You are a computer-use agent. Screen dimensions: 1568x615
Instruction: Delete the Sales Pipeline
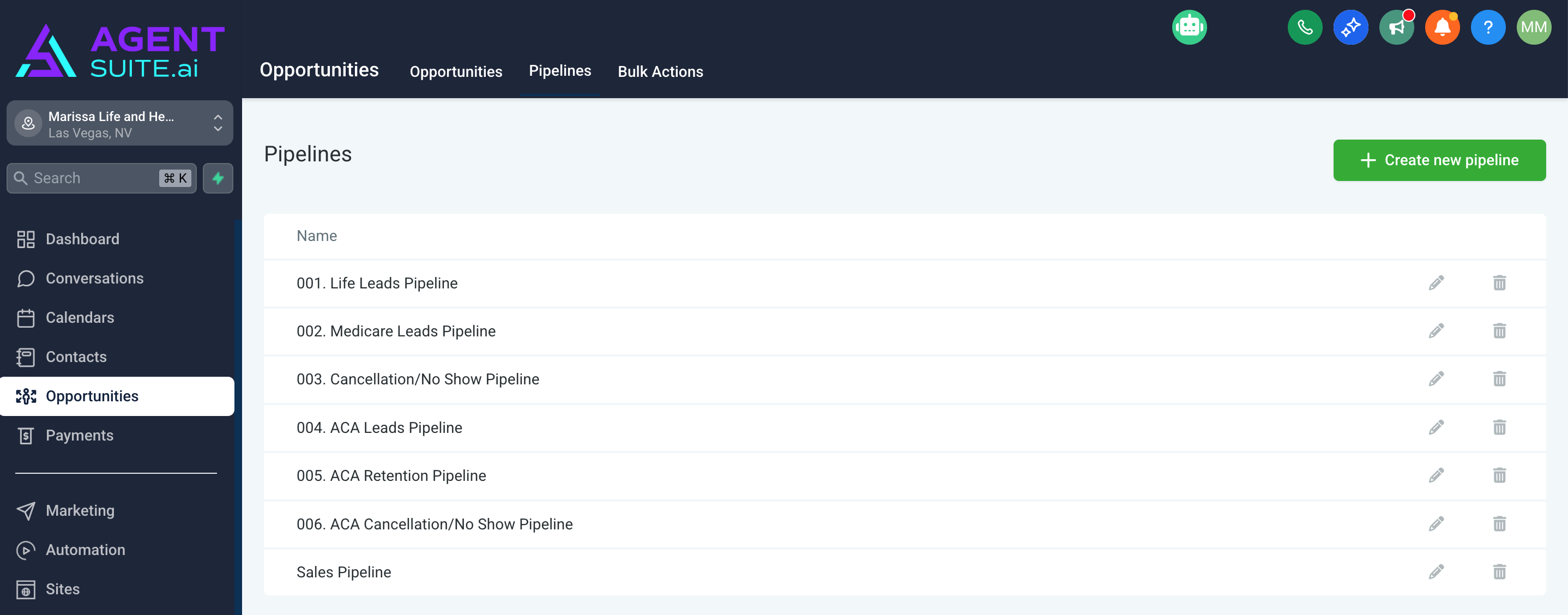1499,572
